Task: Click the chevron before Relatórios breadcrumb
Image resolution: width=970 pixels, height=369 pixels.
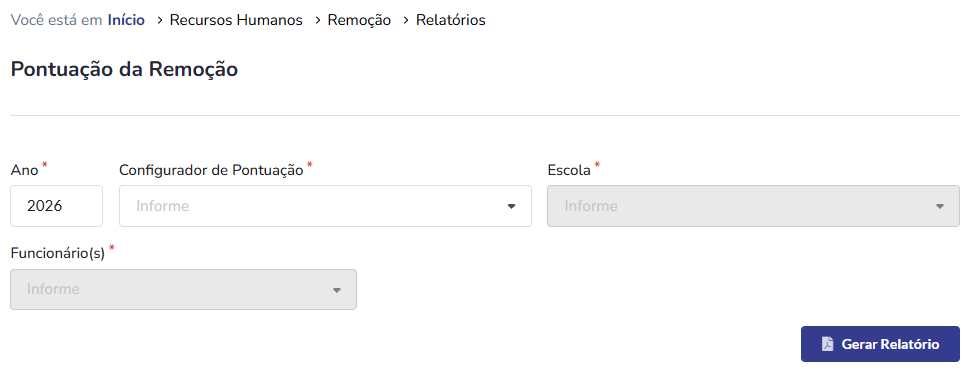Action: (406, 20)
